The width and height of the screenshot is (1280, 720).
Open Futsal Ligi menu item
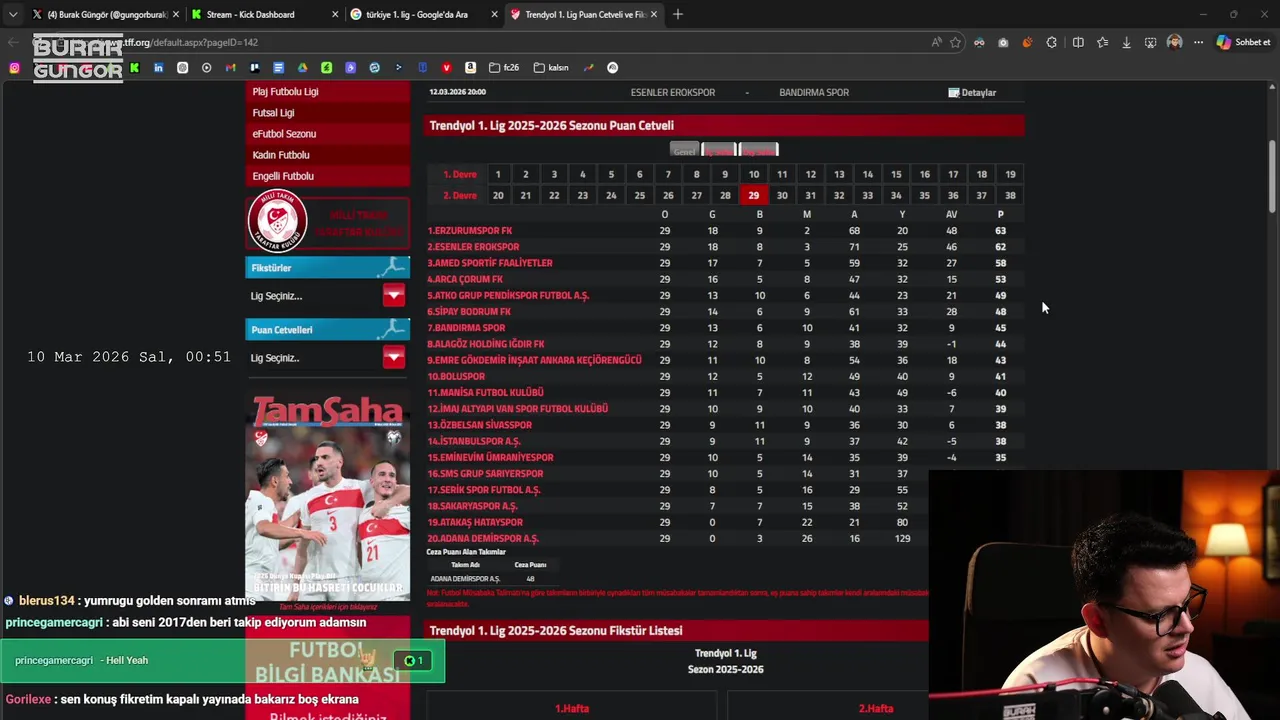328,113
